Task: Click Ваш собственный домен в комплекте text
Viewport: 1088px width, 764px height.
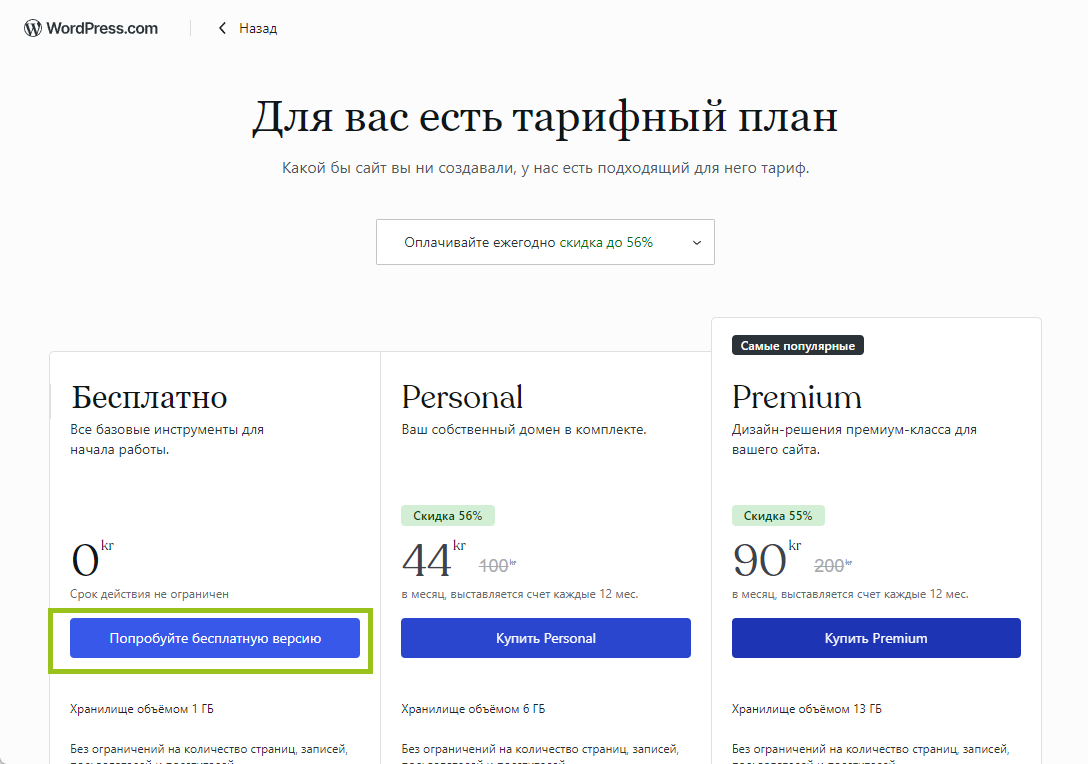Action: (524, 430)
